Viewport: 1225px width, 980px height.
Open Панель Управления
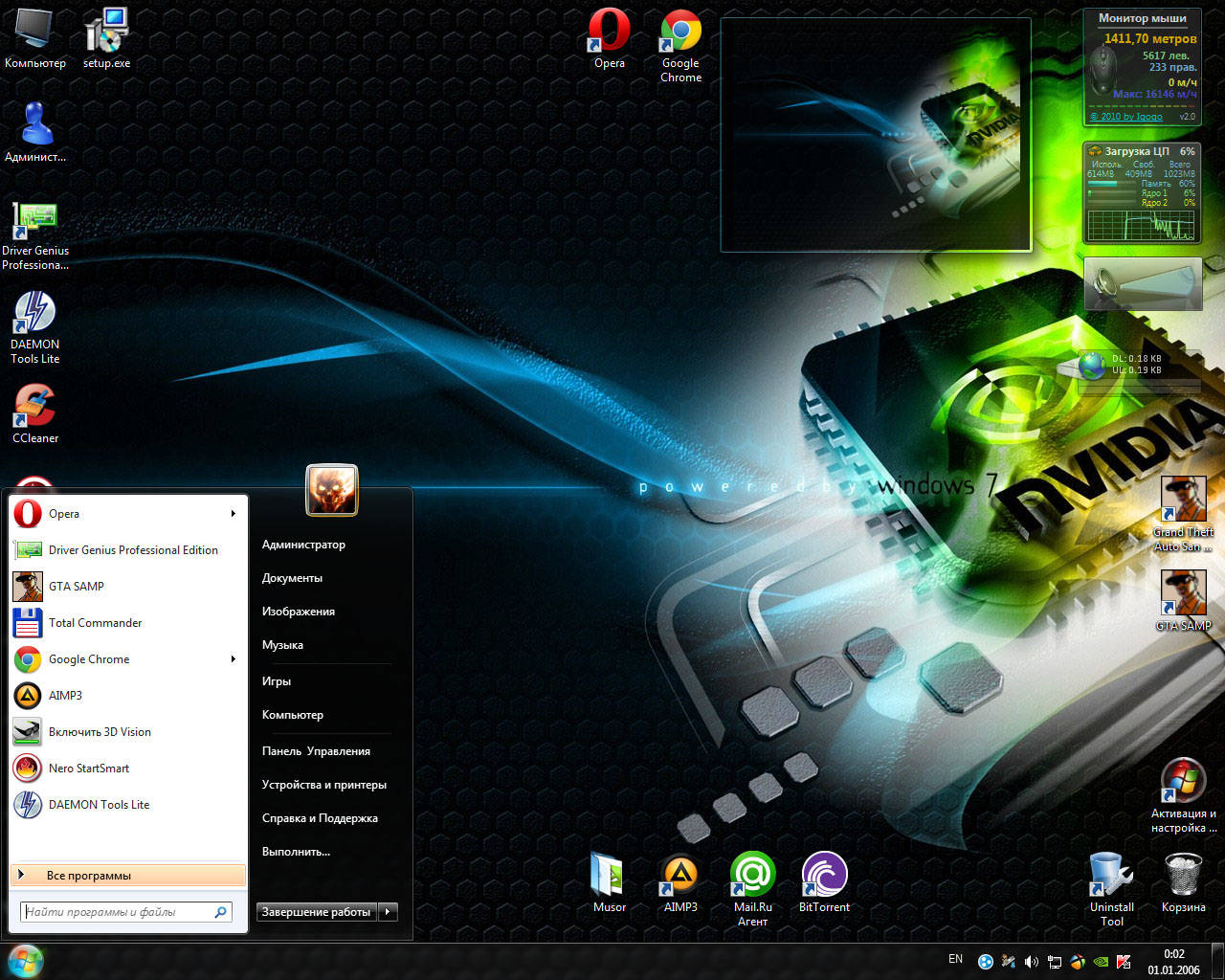coord(316,751)
